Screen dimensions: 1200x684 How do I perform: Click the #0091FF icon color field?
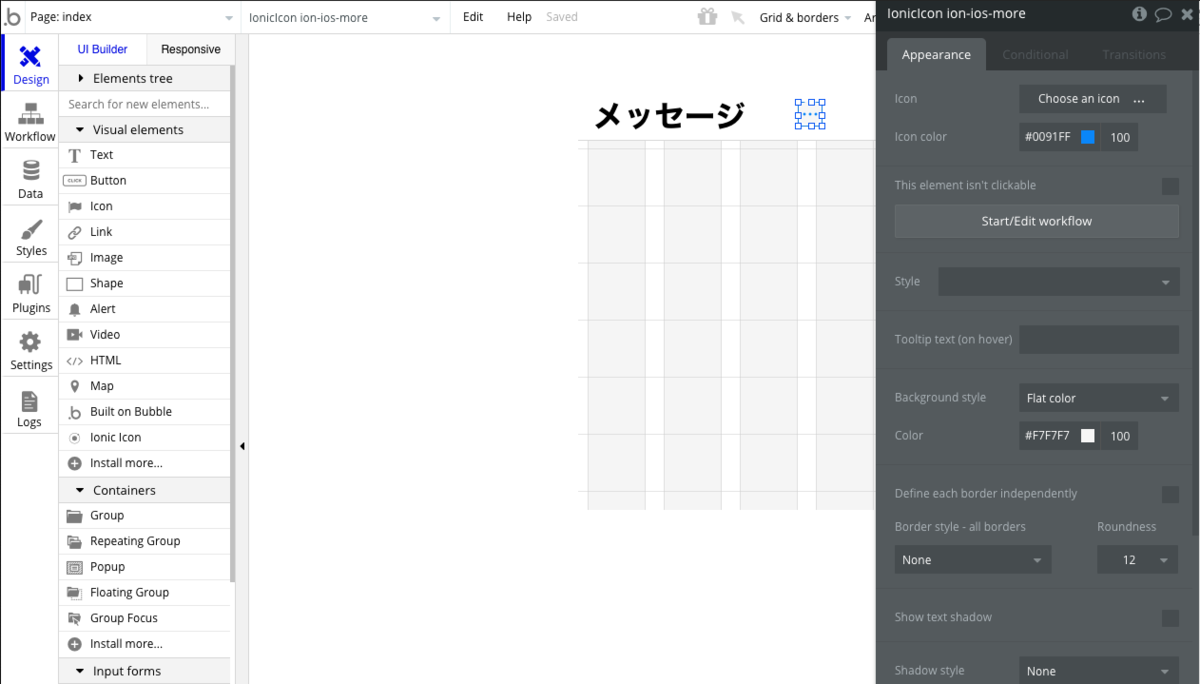1048,137
